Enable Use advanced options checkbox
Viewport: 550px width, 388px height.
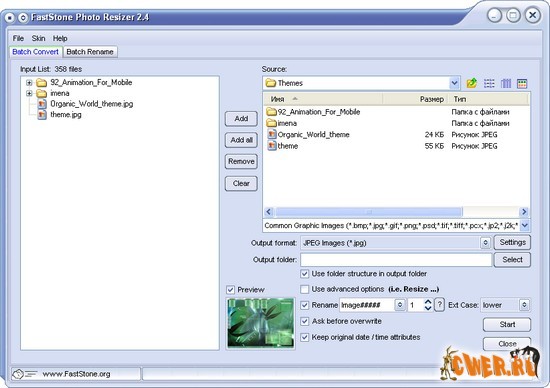click(304, 289)
